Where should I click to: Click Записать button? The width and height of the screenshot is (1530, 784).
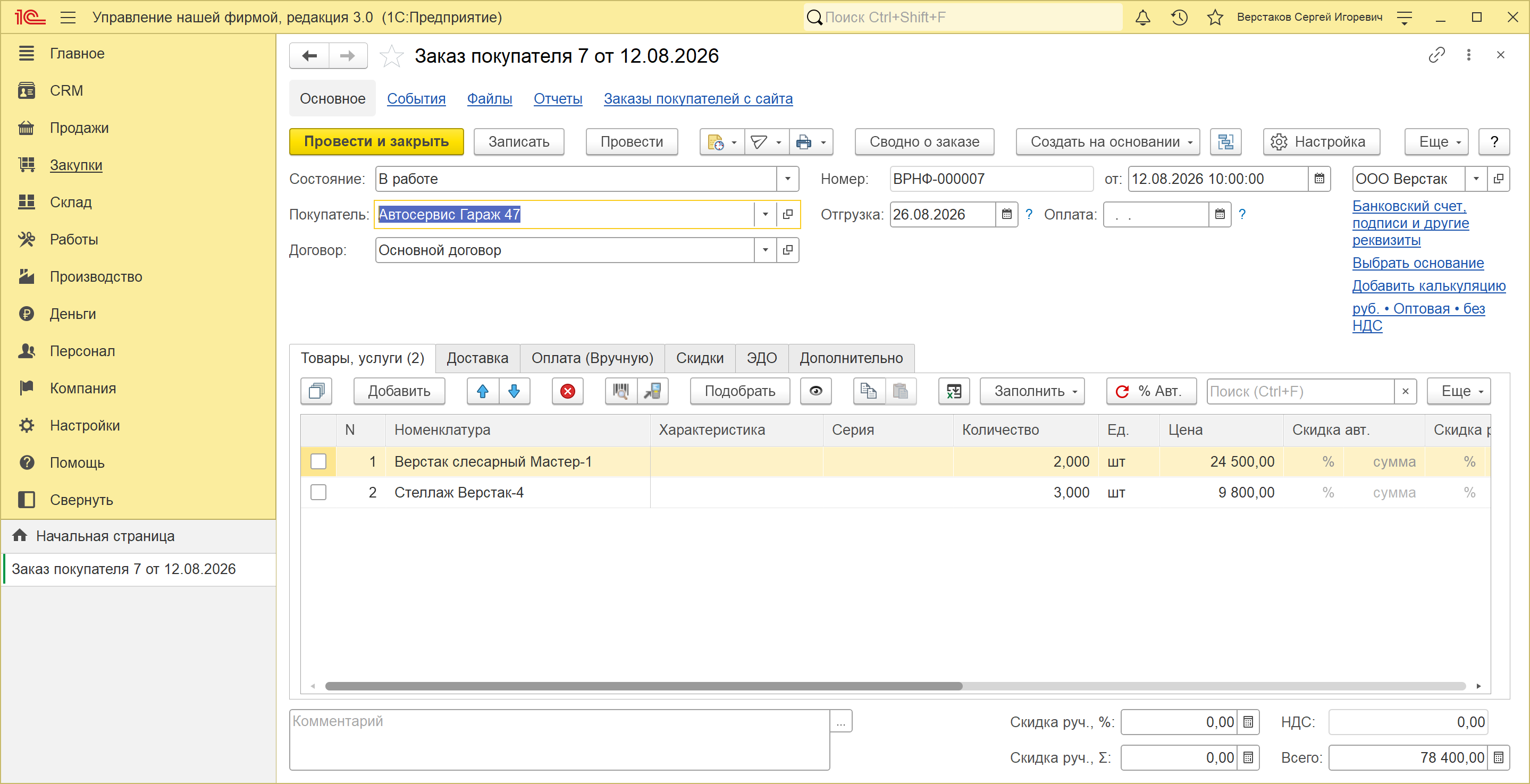519,142
